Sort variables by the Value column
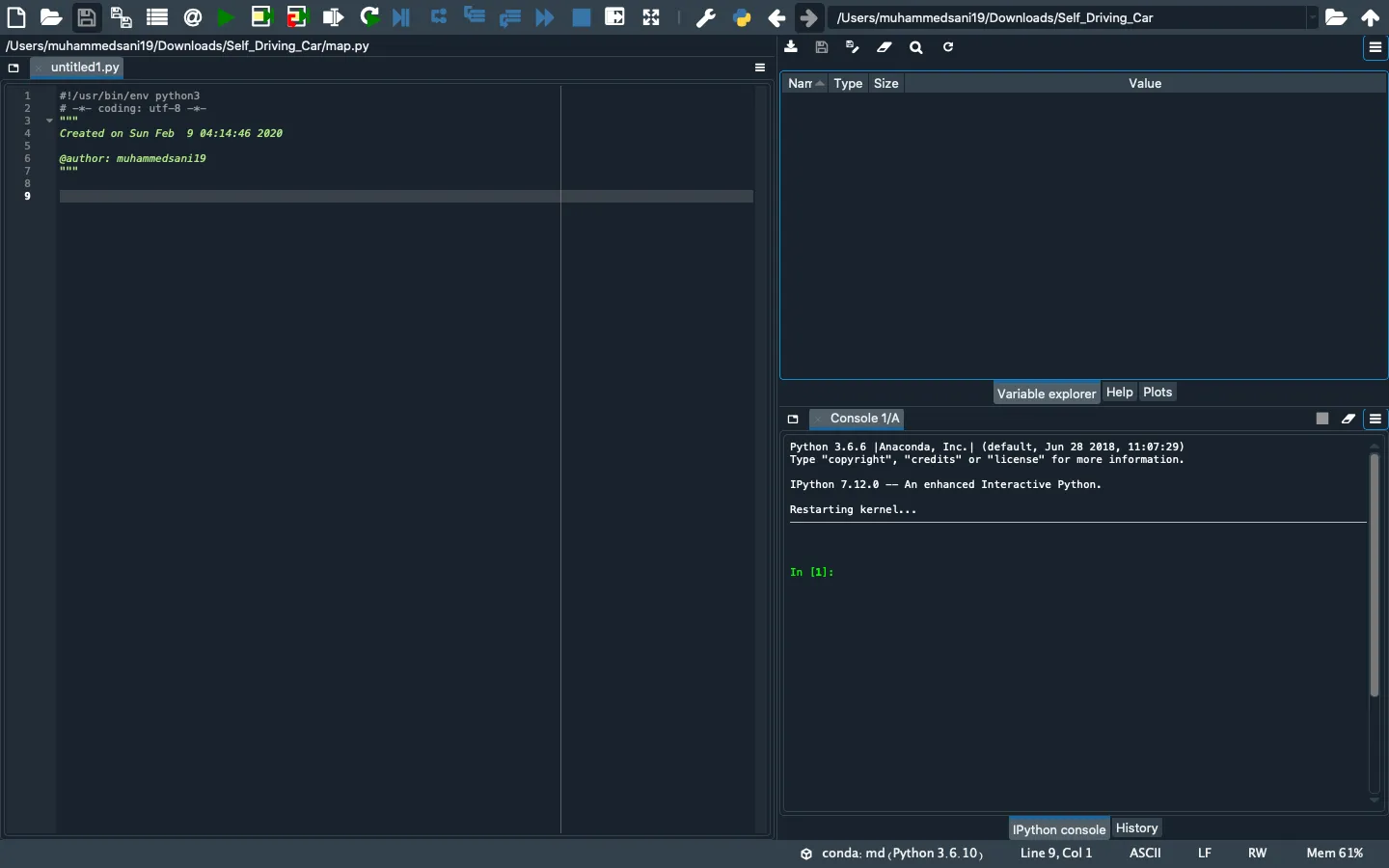Viewport: 1389px width, 868px height. click(1145, 84)
